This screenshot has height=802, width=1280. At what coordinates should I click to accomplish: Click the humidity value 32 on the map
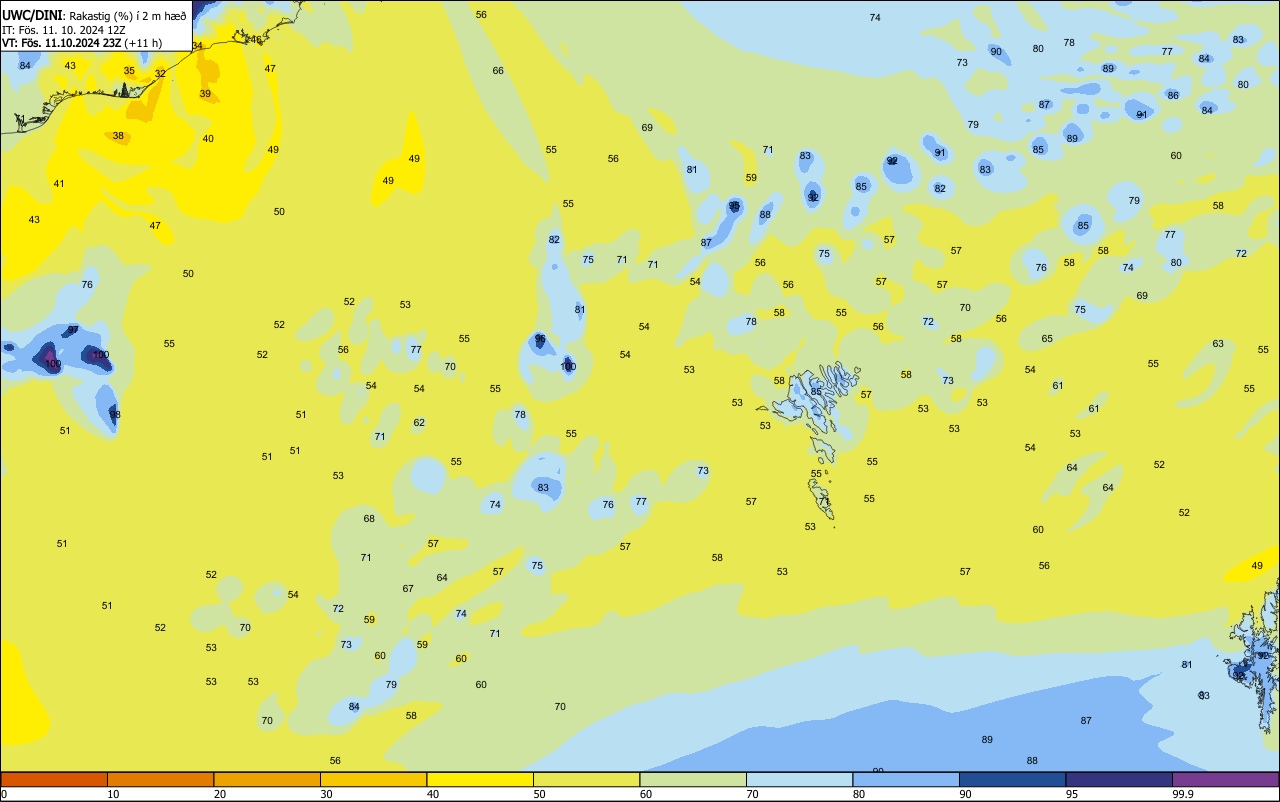(x=160, y=74)
